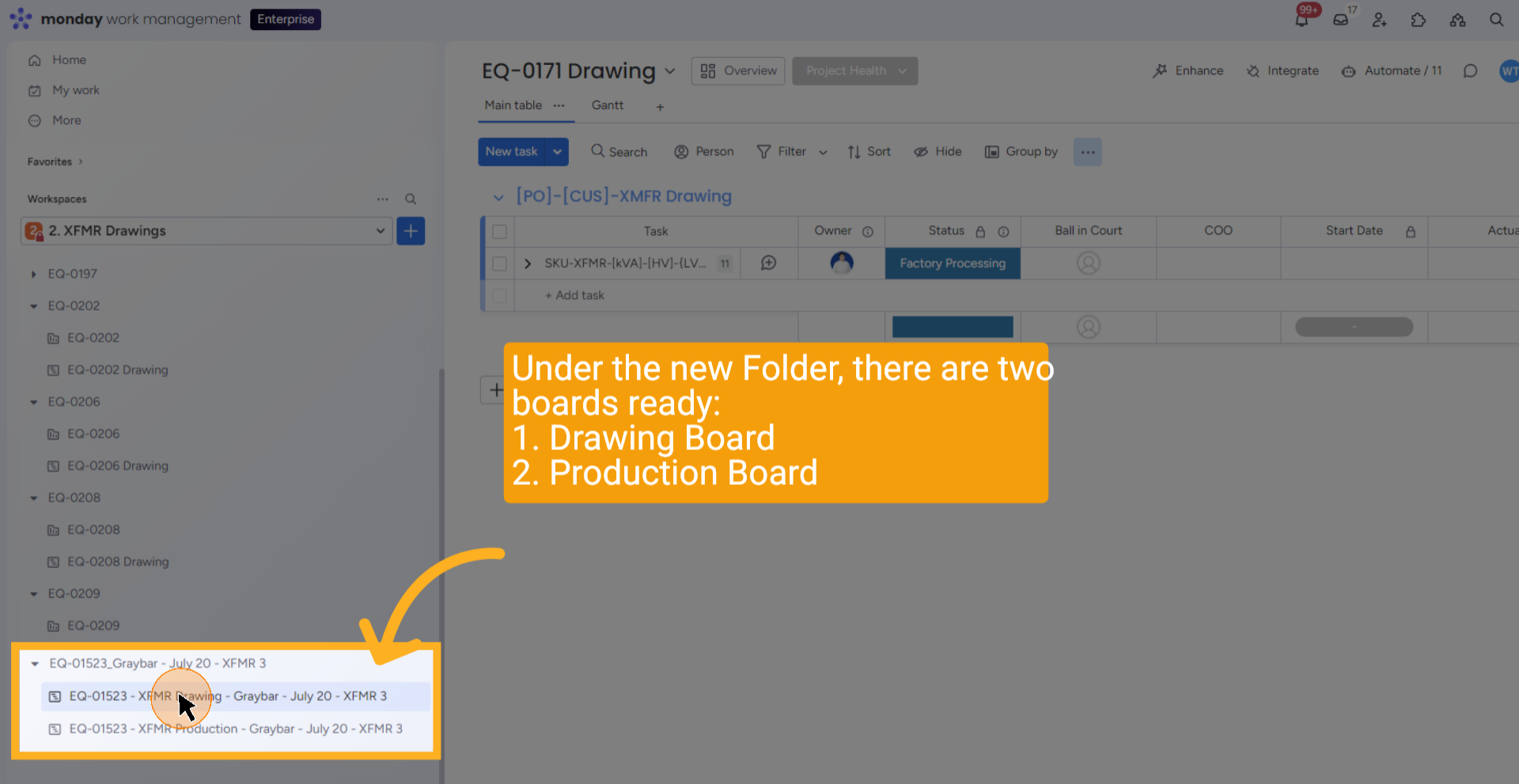Screen dimensions: 1519x784
Task: Click the WT user avatar
Action: click(1510, 71)
